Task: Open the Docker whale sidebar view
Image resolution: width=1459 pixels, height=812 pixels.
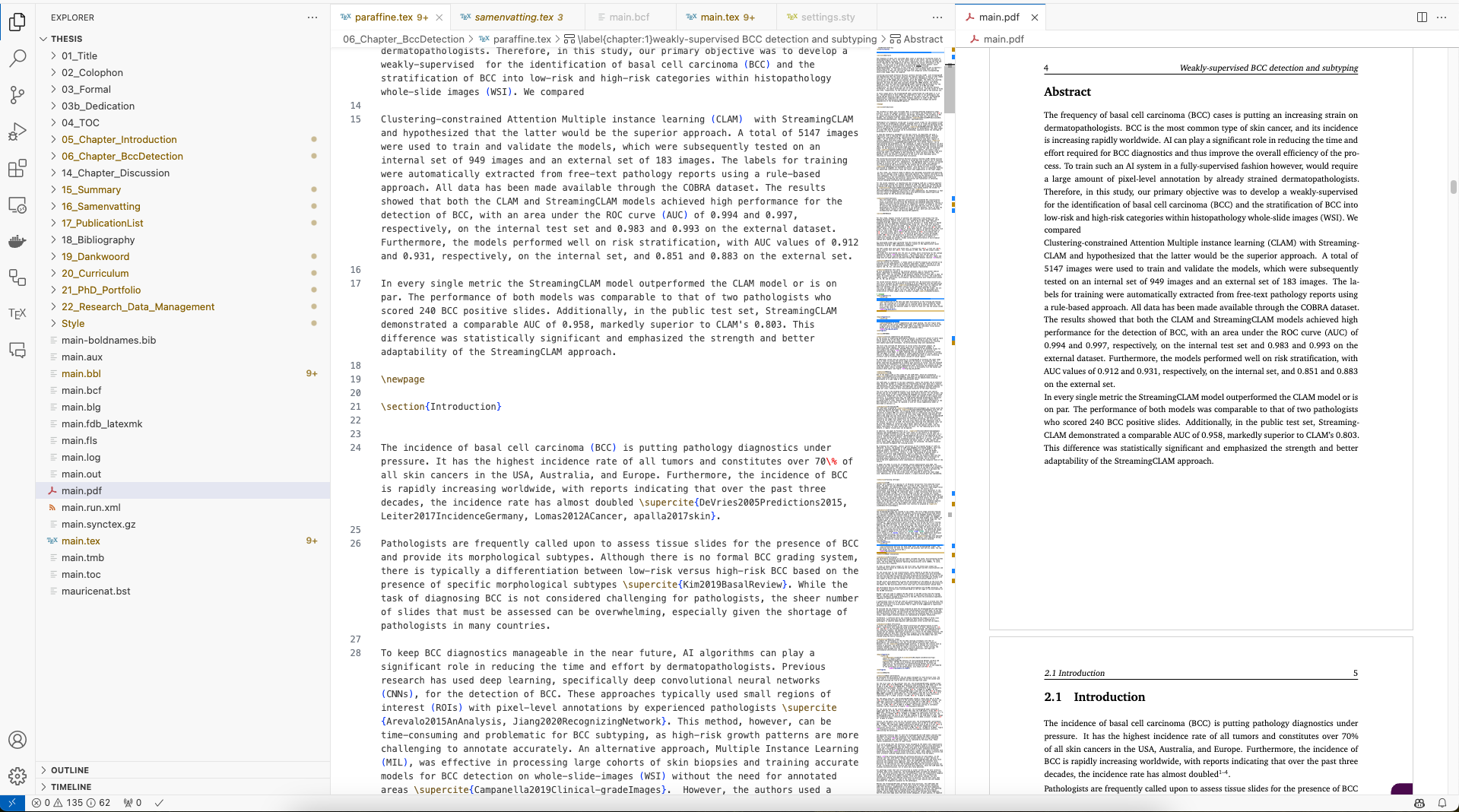Action: pos(17,242)
